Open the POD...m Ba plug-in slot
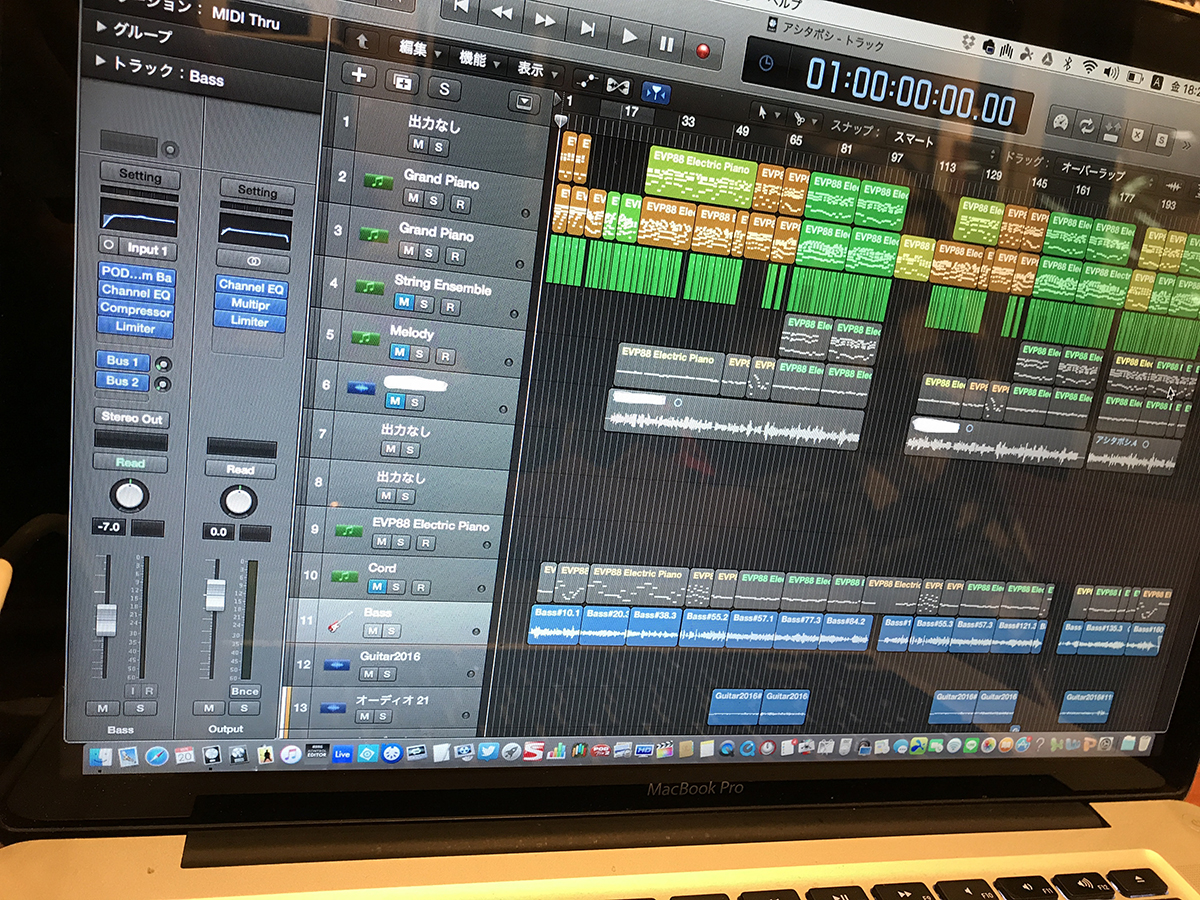 coord(136,274)
